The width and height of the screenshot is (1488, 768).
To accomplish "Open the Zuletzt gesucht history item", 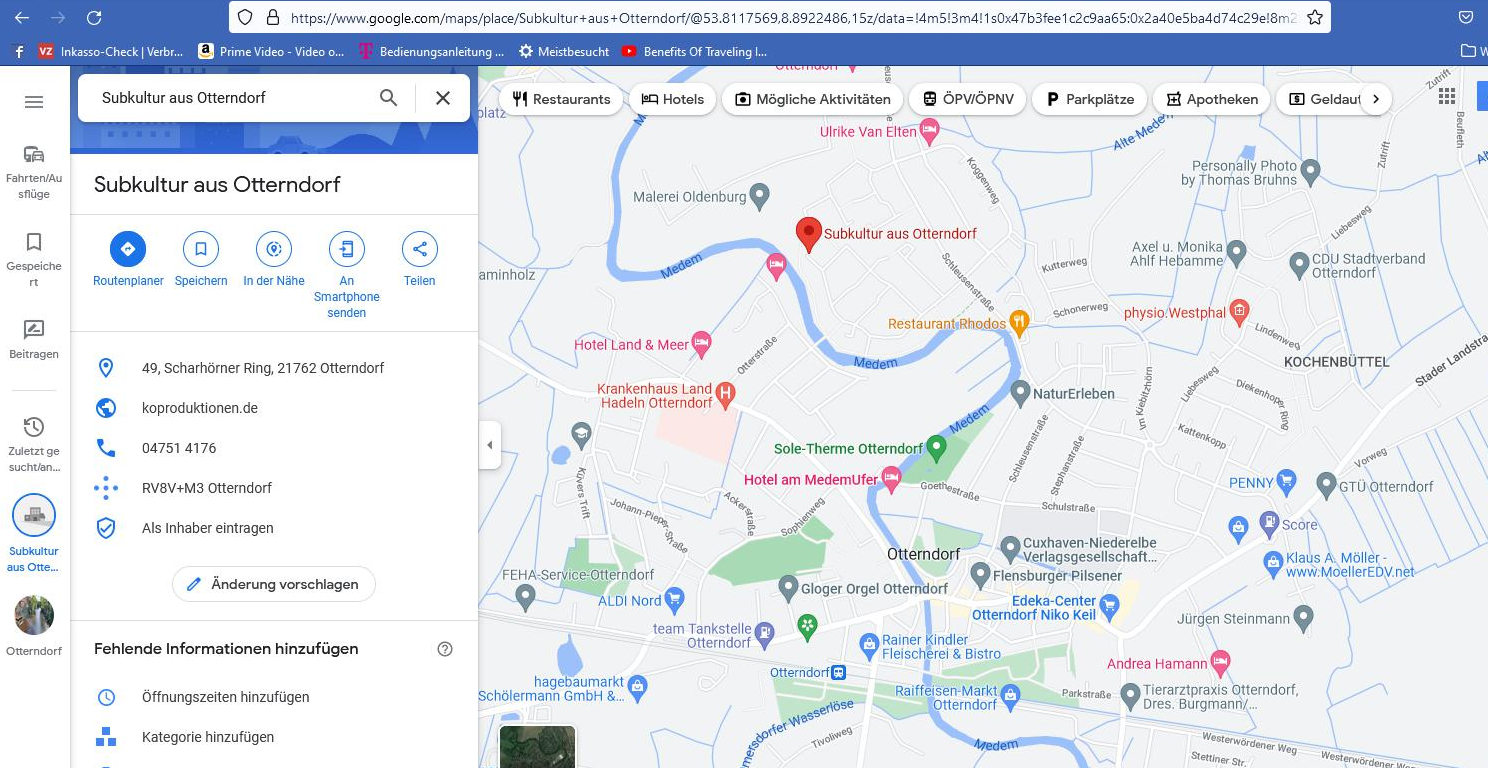I will click(x=34, y=443).
